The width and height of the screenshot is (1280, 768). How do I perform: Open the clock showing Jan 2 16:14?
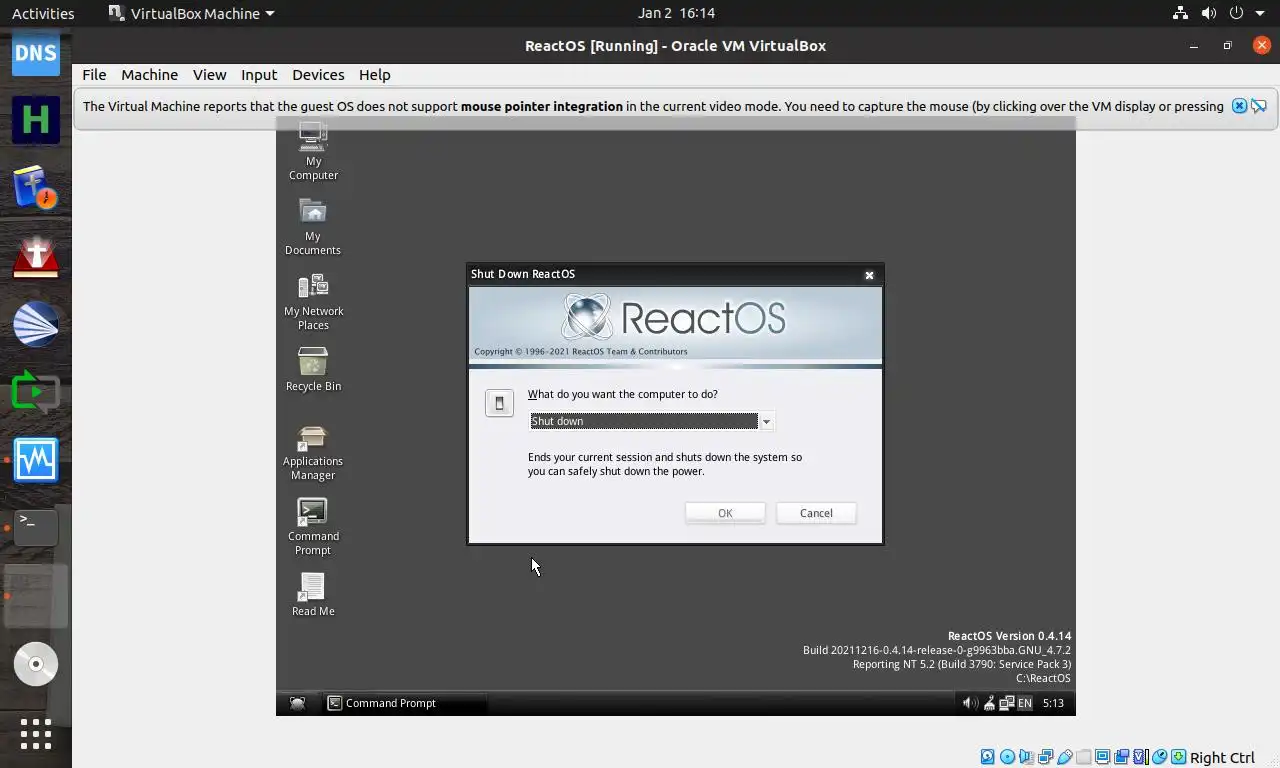click(676, 13)
